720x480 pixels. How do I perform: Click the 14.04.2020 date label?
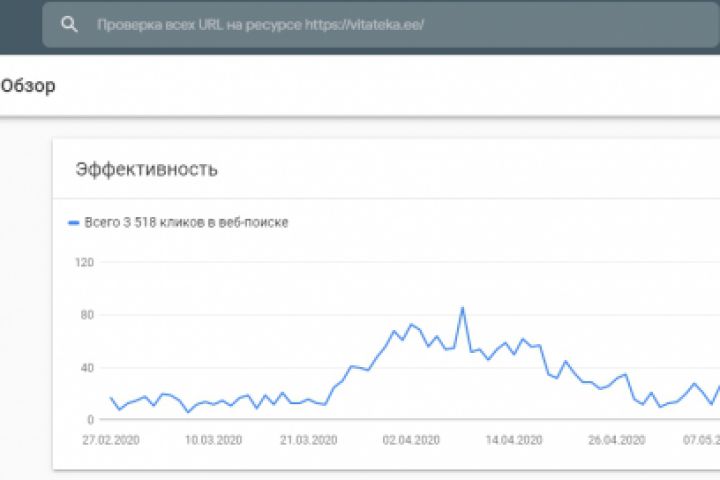(x=514, y=439)
